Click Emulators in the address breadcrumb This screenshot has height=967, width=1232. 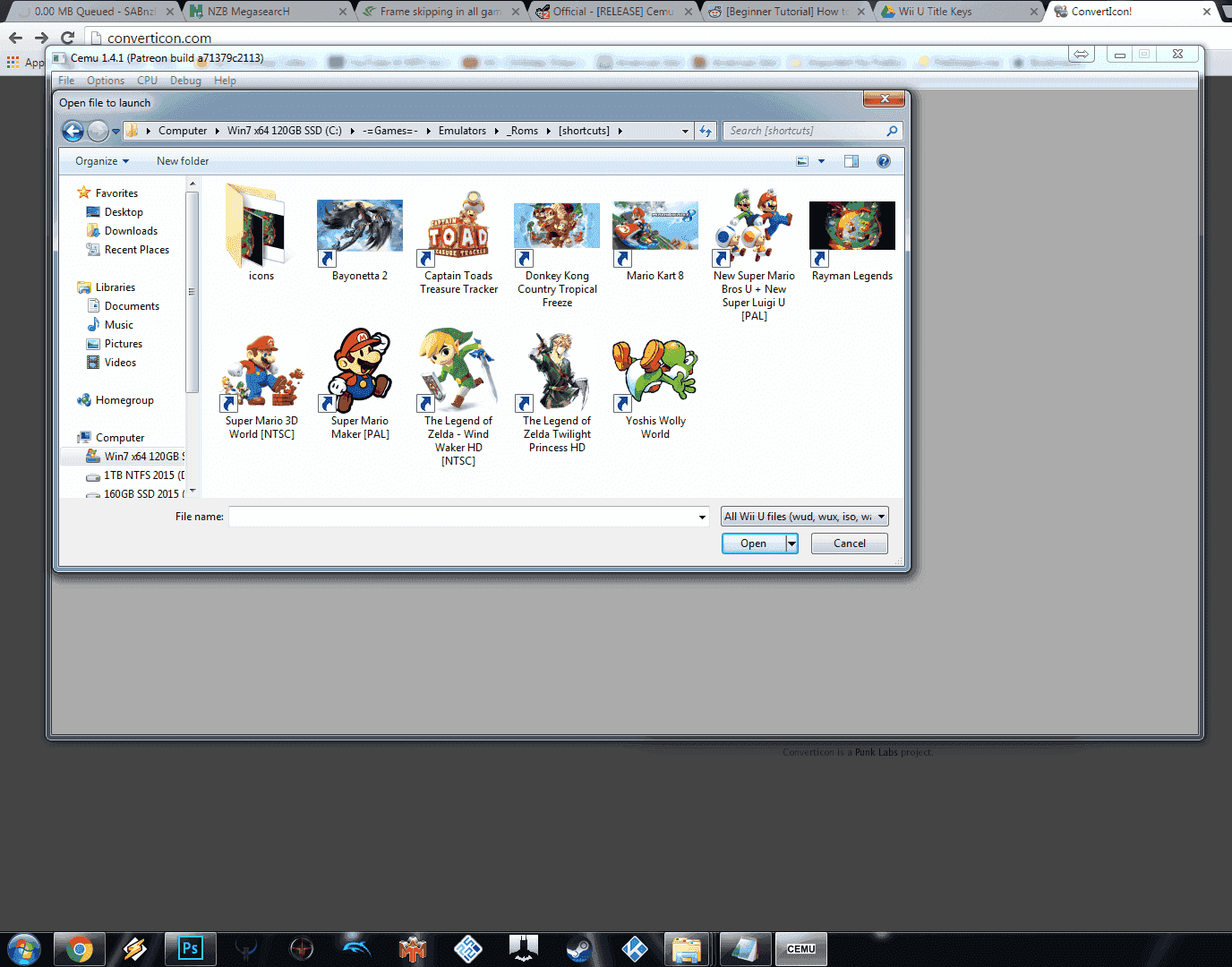pyautogui.click(x=462, y=131)
